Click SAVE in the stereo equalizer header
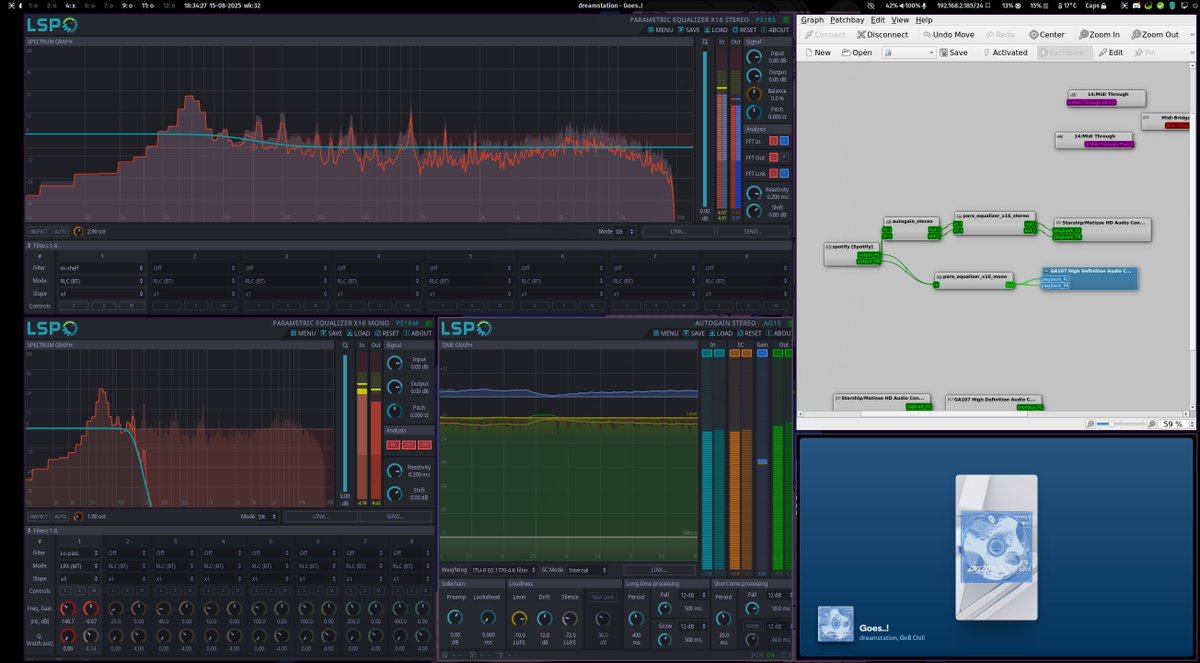 (691, 30)
